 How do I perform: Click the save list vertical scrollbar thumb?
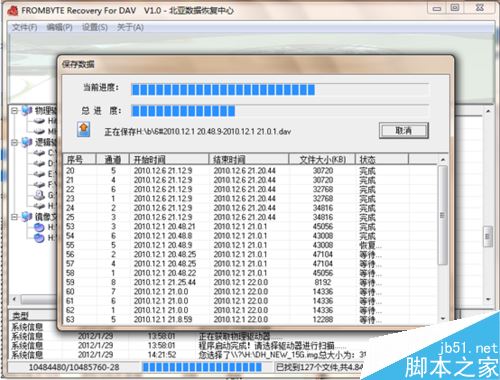pyautogui.click(x=443, y=215)
